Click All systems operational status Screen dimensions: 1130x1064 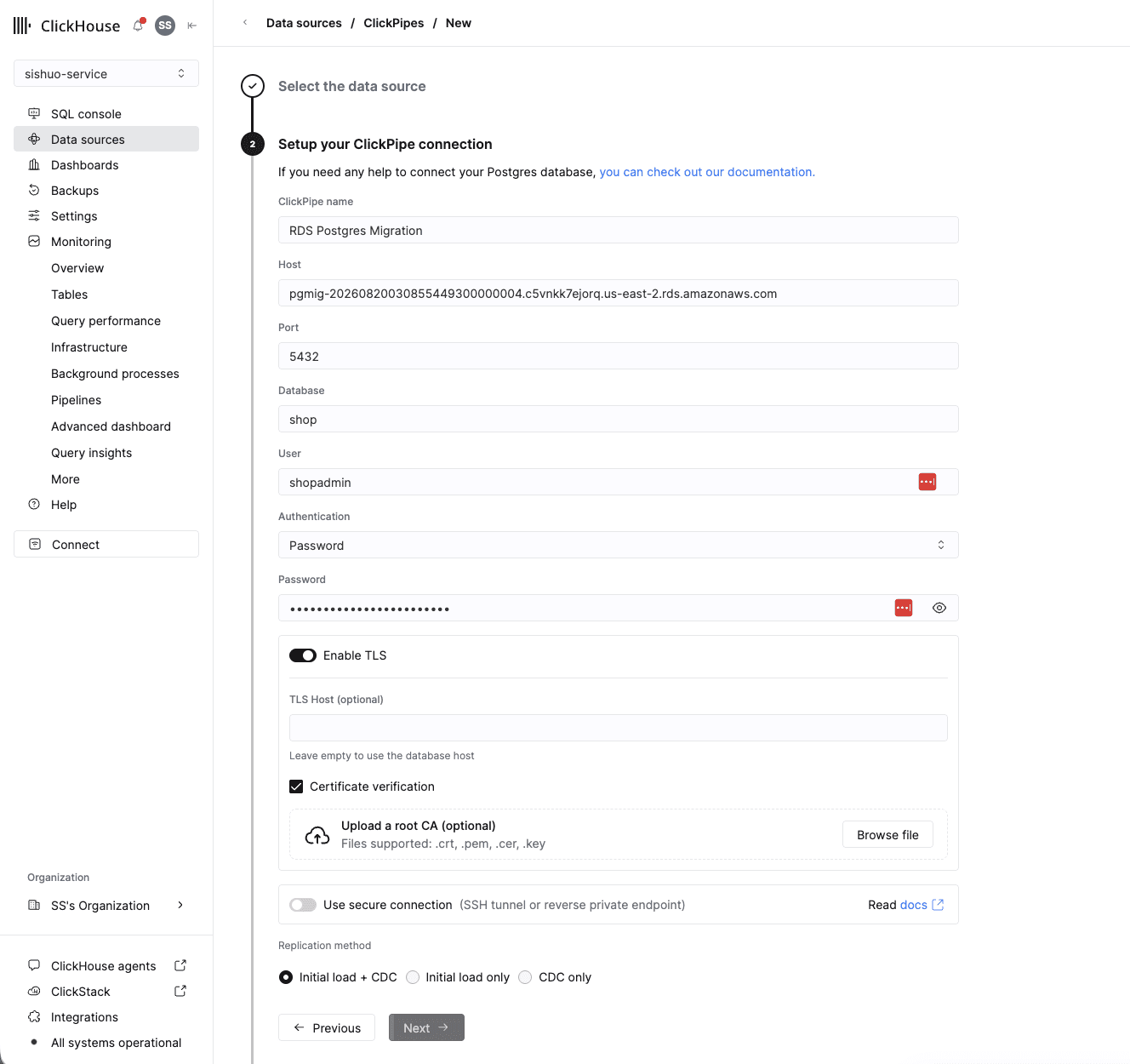tap(116, 1043)
